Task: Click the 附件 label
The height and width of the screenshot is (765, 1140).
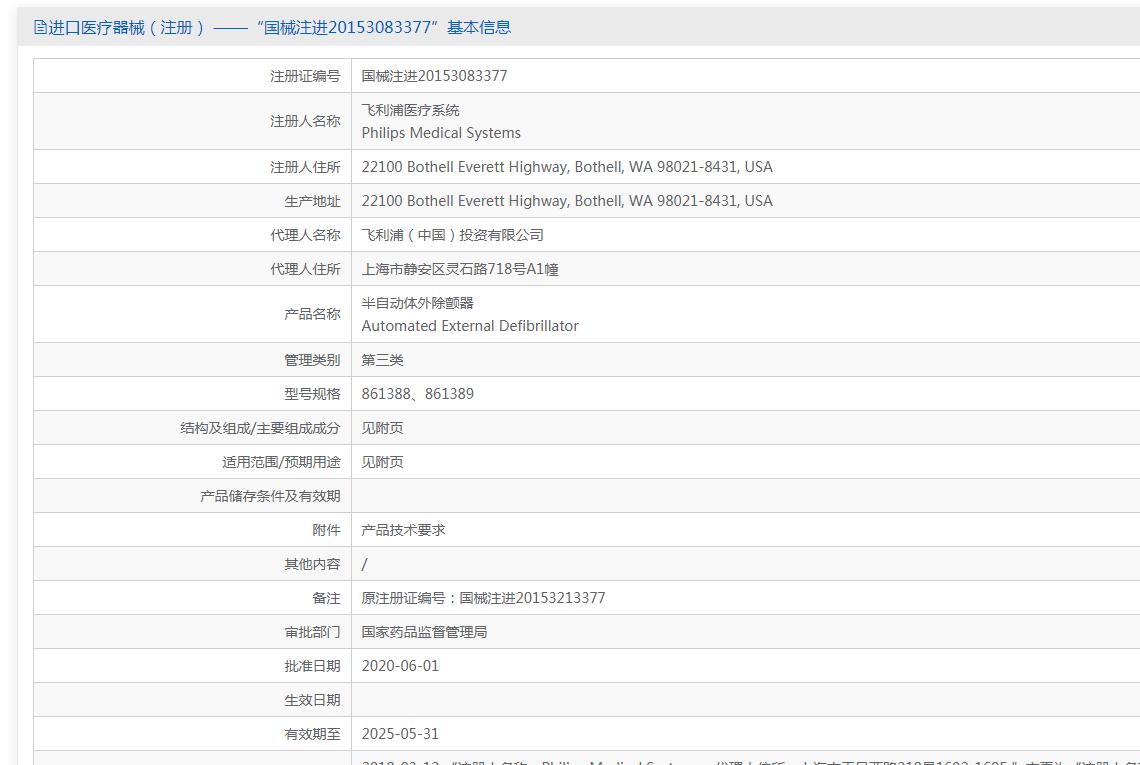Action: pos(326,531)
